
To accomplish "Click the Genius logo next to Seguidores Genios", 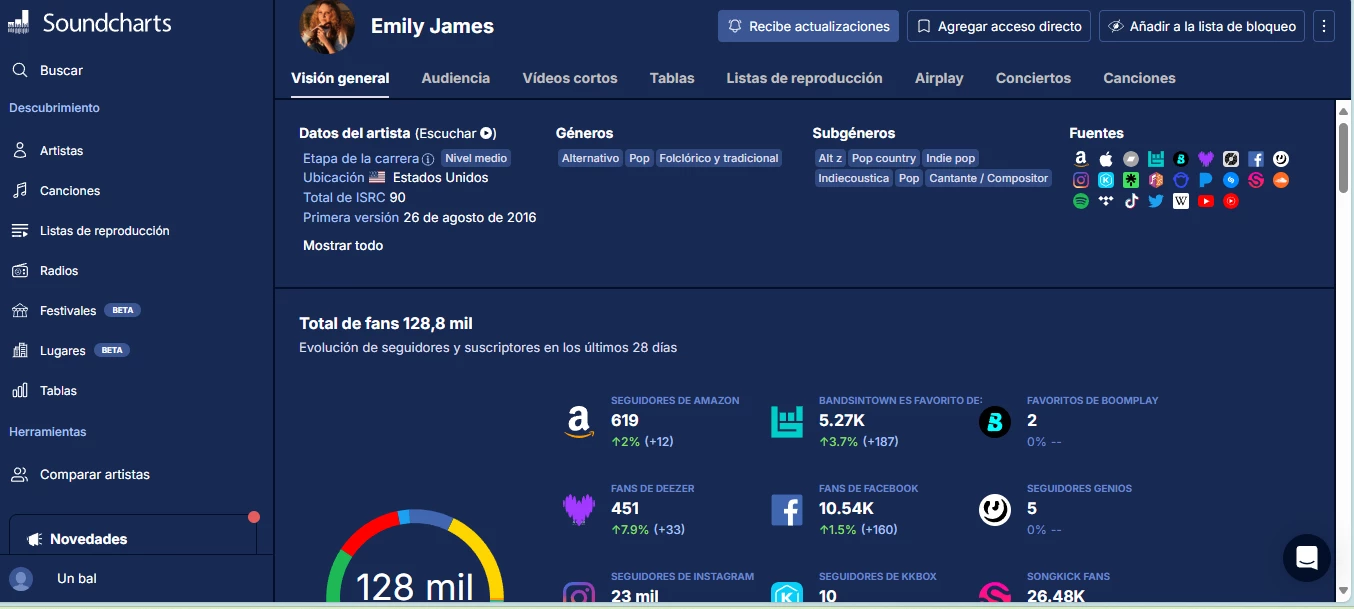I will tap(995, 510).
